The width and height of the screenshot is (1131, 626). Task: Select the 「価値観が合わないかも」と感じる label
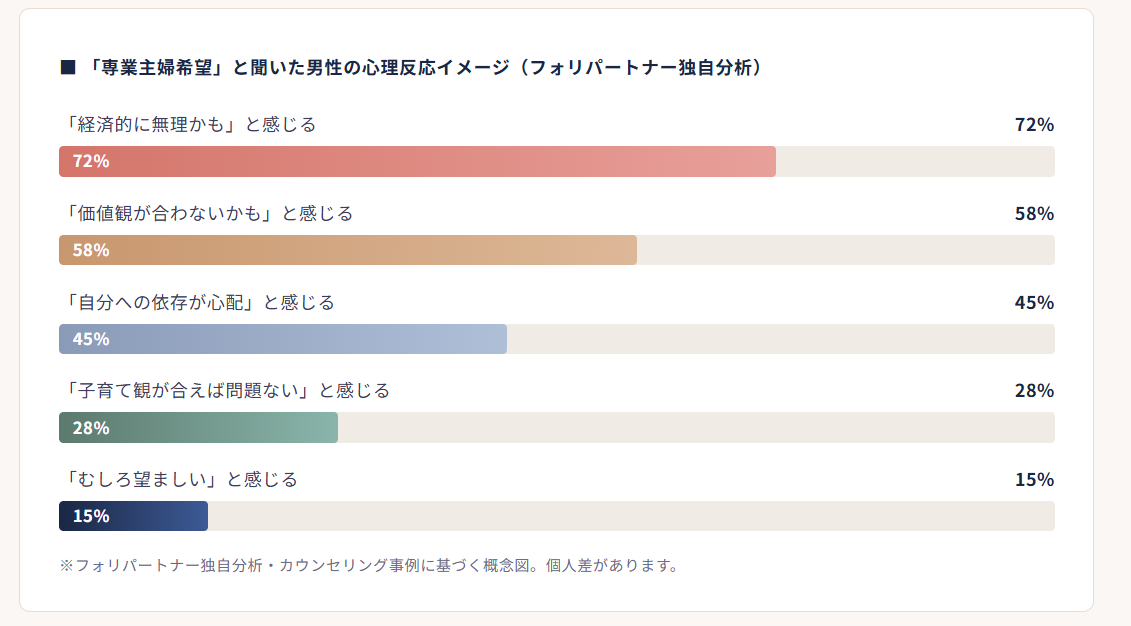point(206,214)
